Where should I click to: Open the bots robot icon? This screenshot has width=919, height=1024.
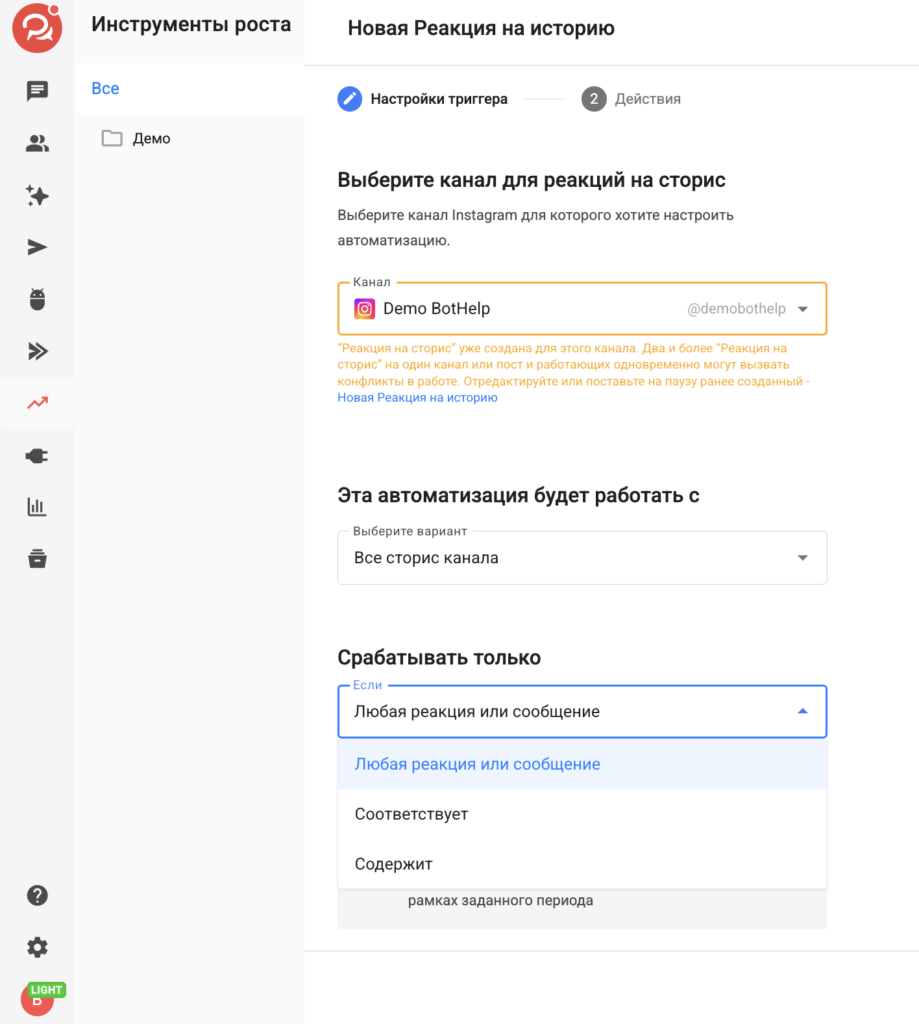pyautogui.click(x=37, y=299)
